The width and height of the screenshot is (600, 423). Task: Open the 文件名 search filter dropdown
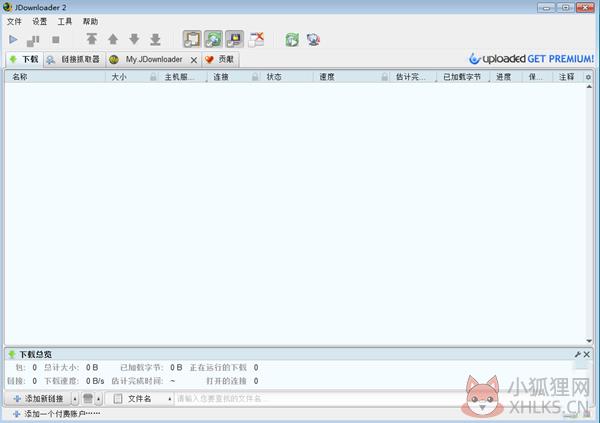[x=140, y=399]
